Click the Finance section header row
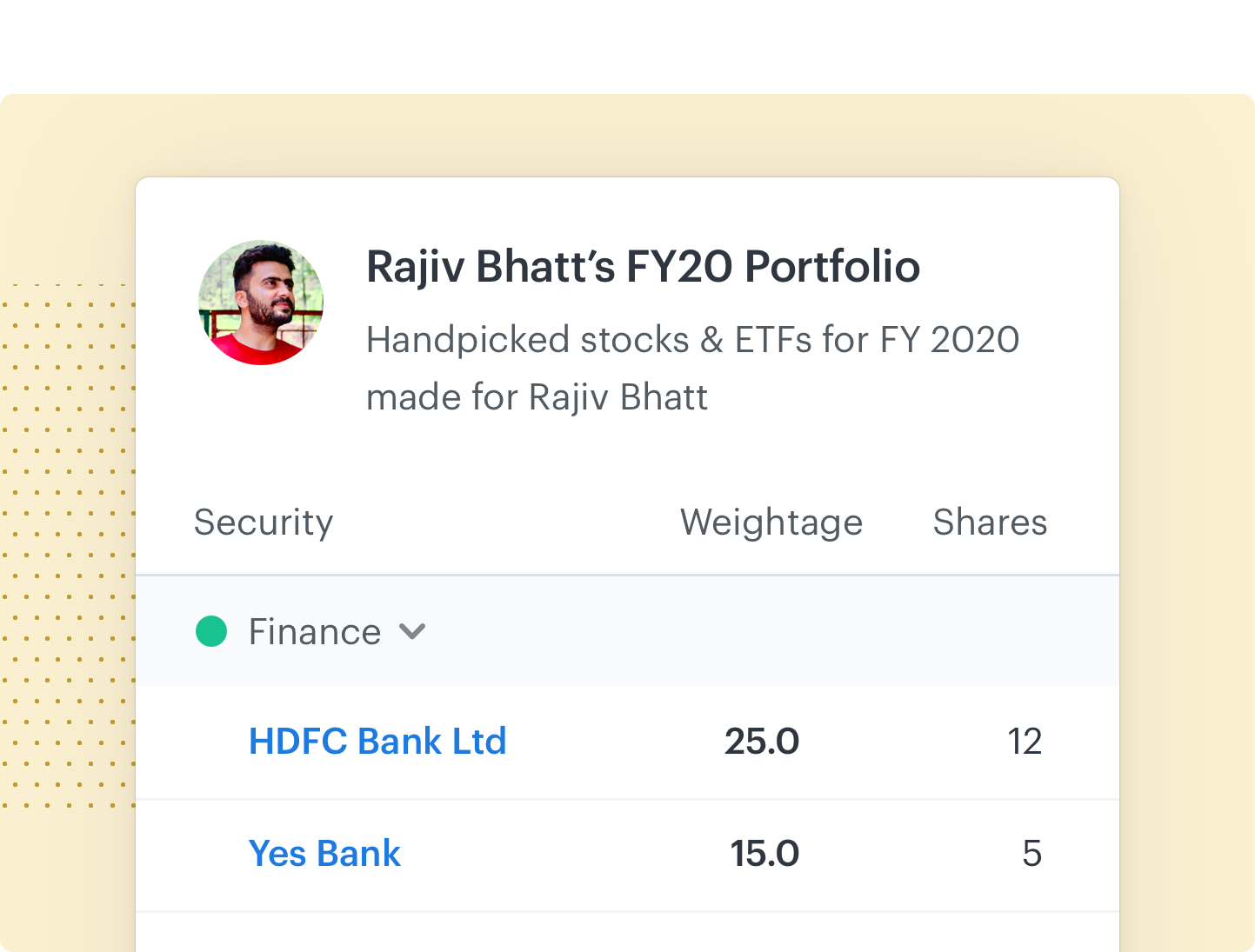The height and width of the screenshot is (952, 1255). [x=627, y=631]
